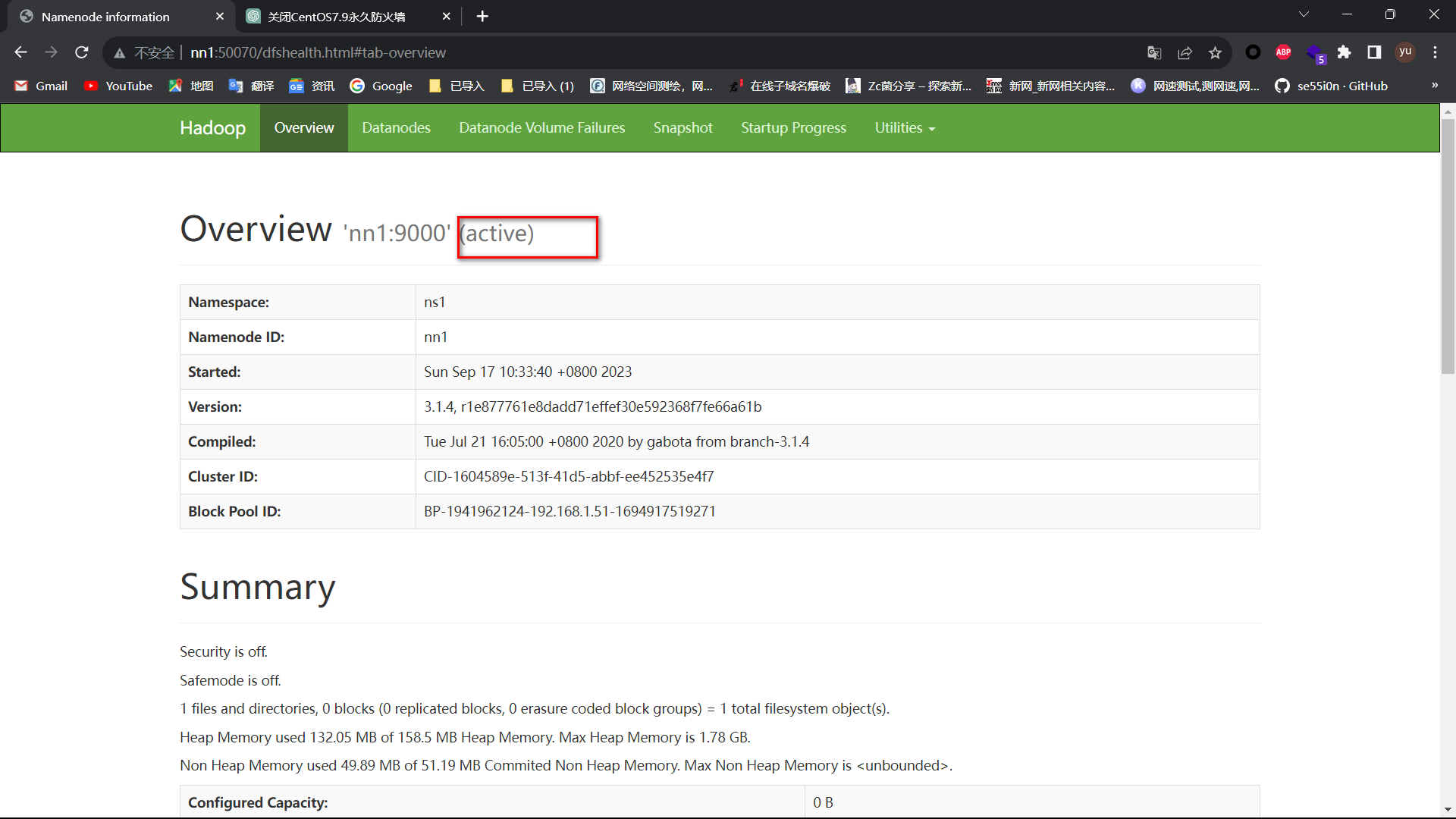1456x819 pixels.
Task: Expand the Utilities dropdown menu
Action: [x=904, y=128]
